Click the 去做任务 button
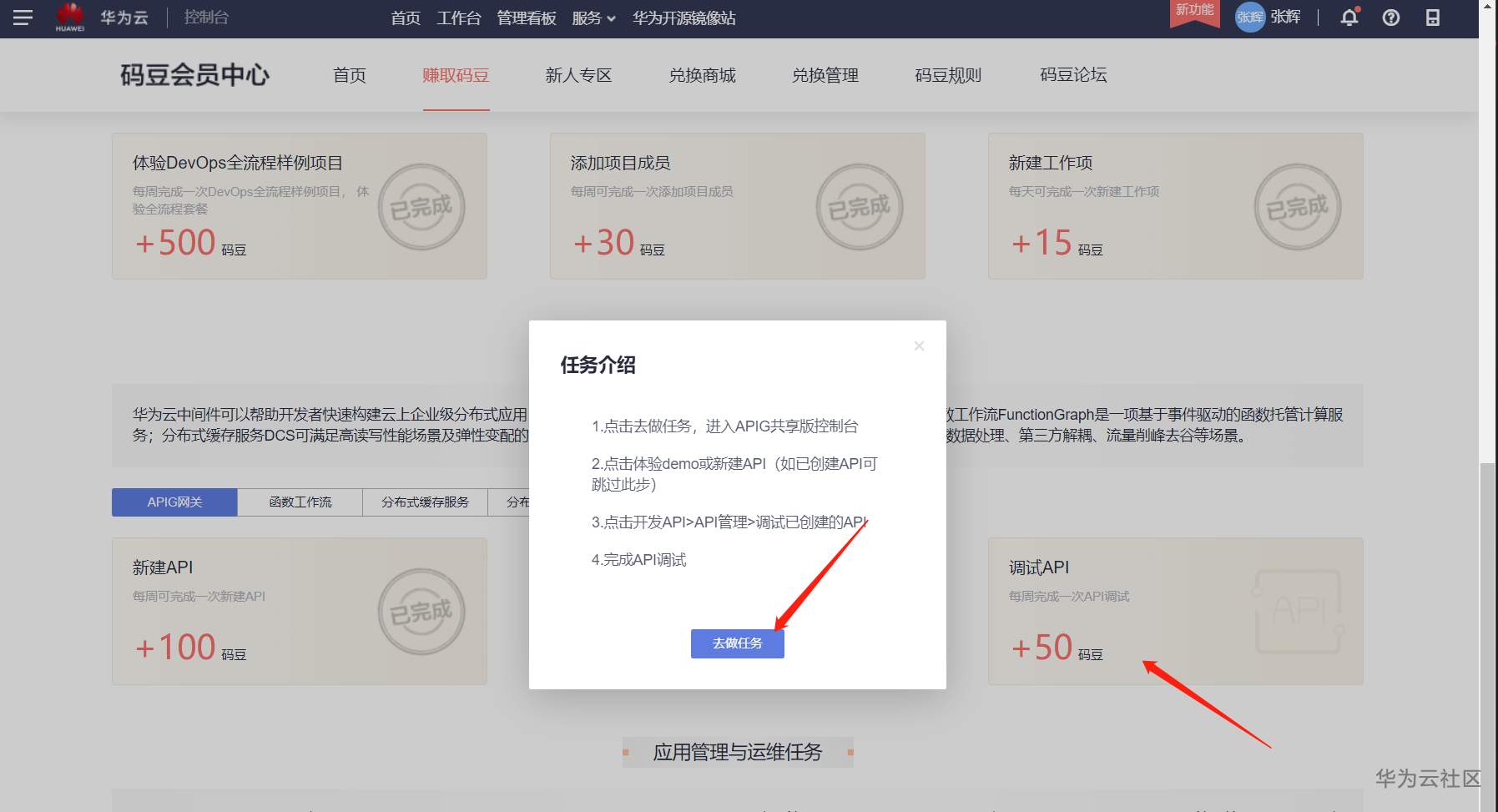The width and height of the screenshot is (1498, 812). [x=738, y=643]
